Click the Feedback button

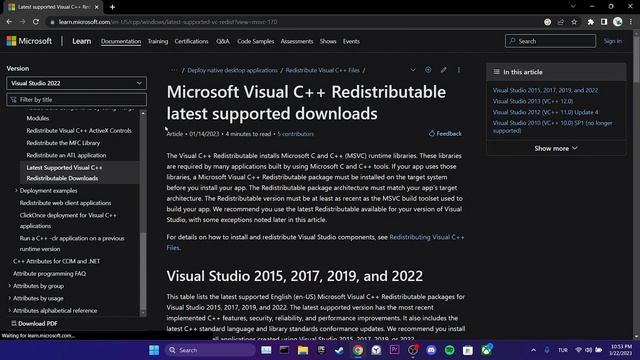[x=445, y=133]
